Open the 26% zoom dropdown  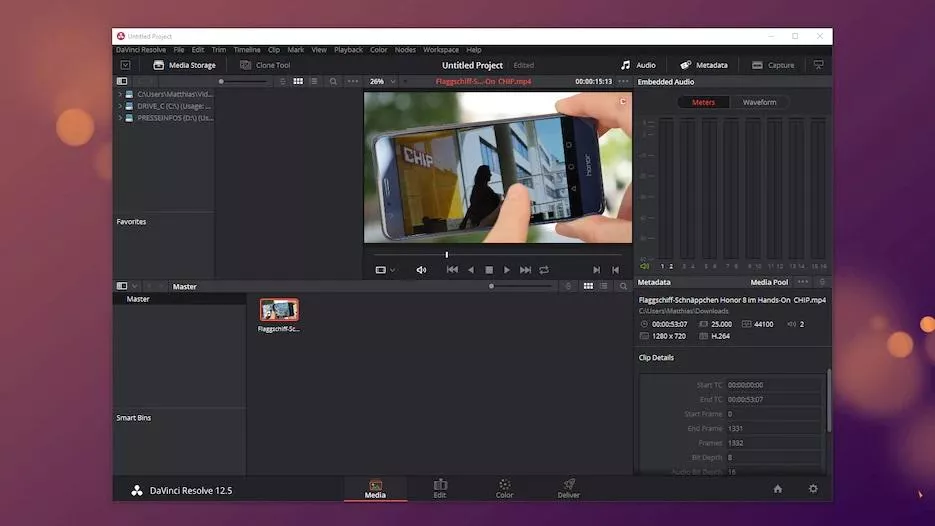(x=382, y=81)
